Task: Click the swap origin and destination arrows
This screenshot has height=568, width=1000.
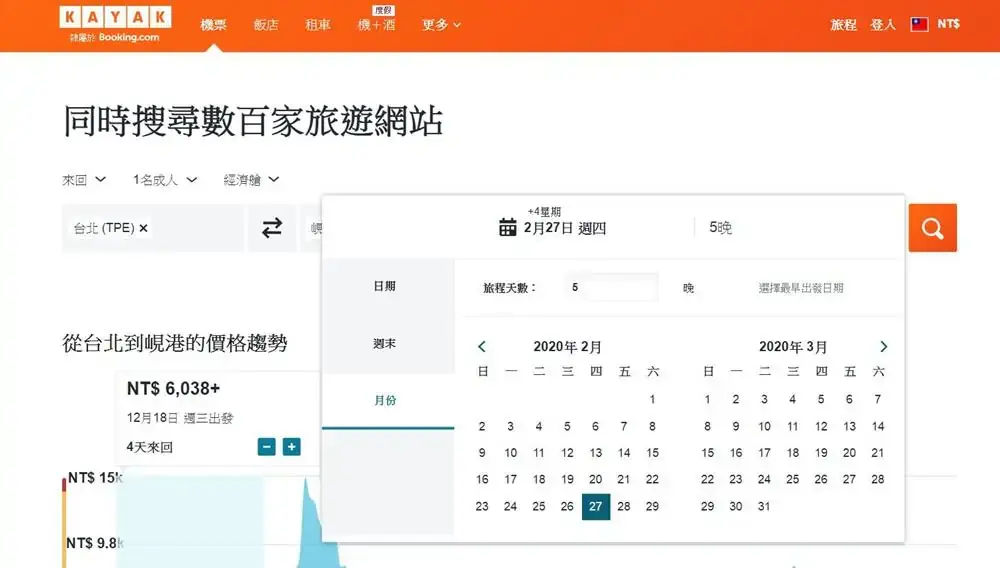Action: tap(272, 228)
